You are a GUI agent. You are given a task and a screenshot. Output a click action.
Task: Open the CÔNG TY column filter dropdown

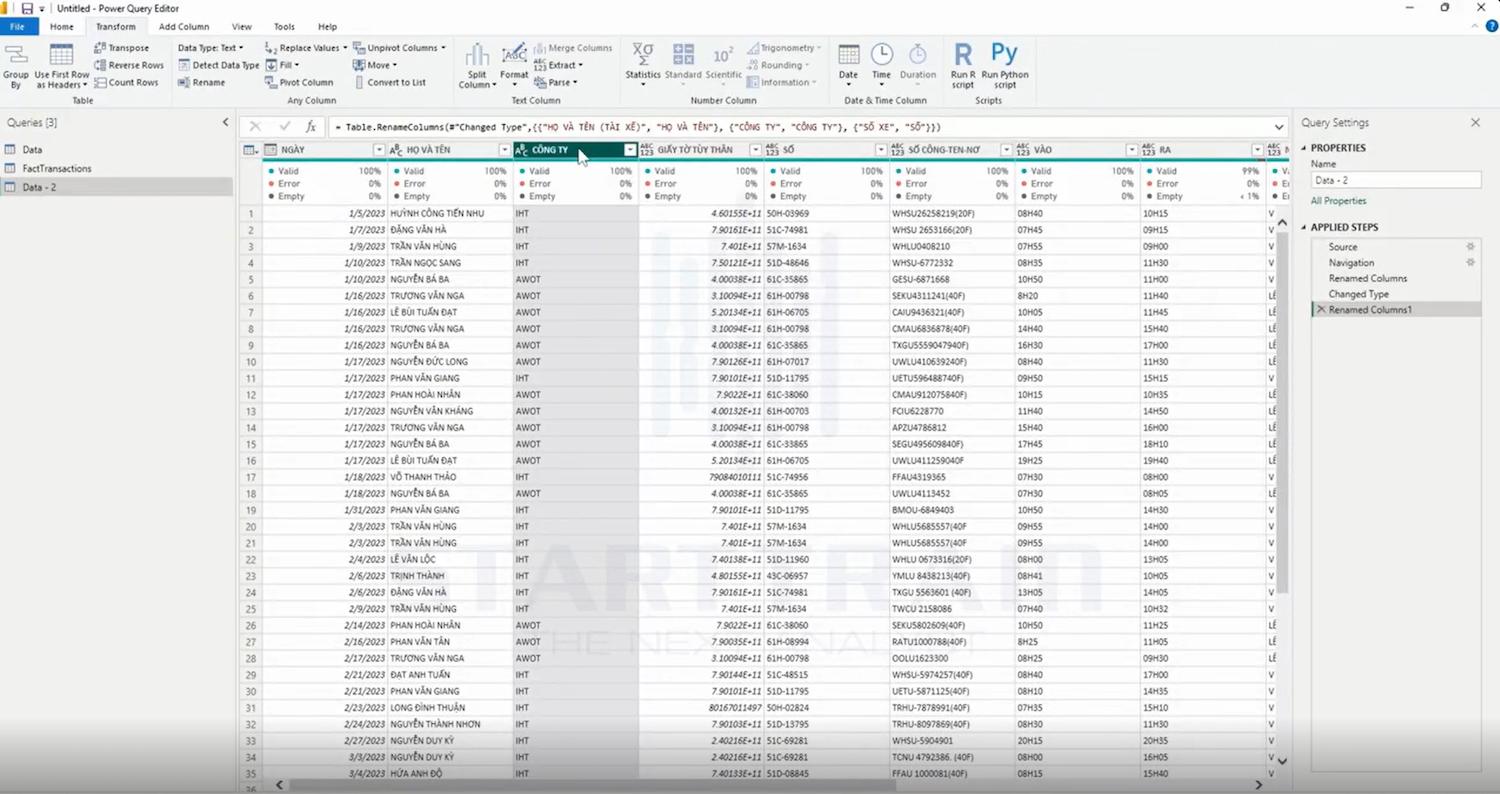[630, 150]
